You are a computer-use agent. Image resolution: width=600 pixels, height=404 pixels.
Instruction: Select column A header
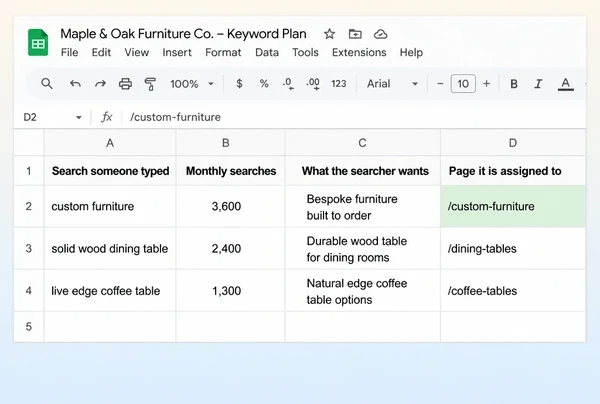click(x=110, y=143)
